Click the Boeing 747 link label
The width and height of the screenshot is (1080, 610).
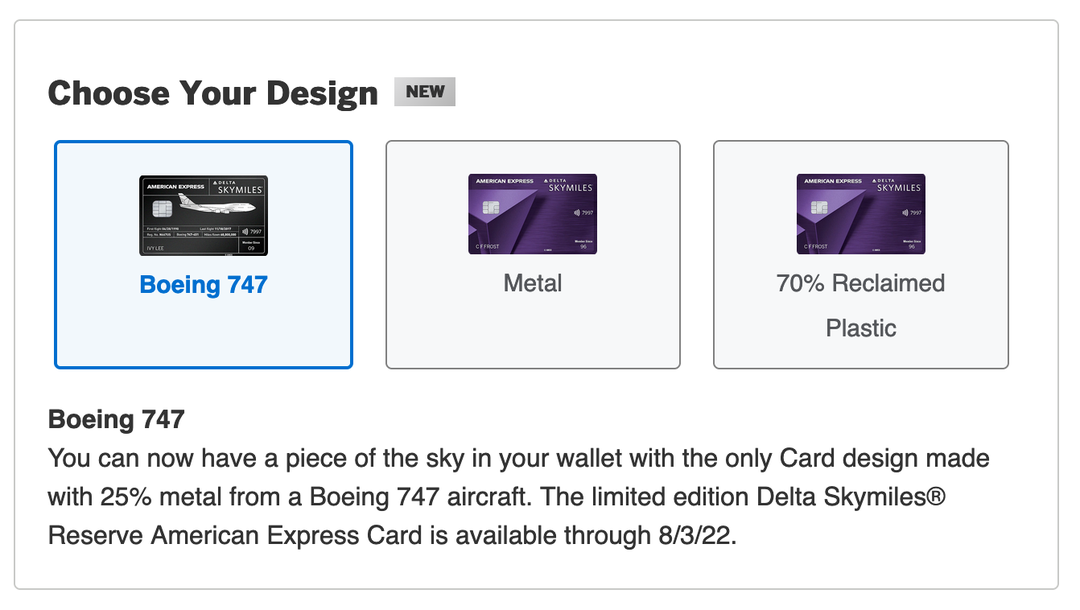point(203,285)
